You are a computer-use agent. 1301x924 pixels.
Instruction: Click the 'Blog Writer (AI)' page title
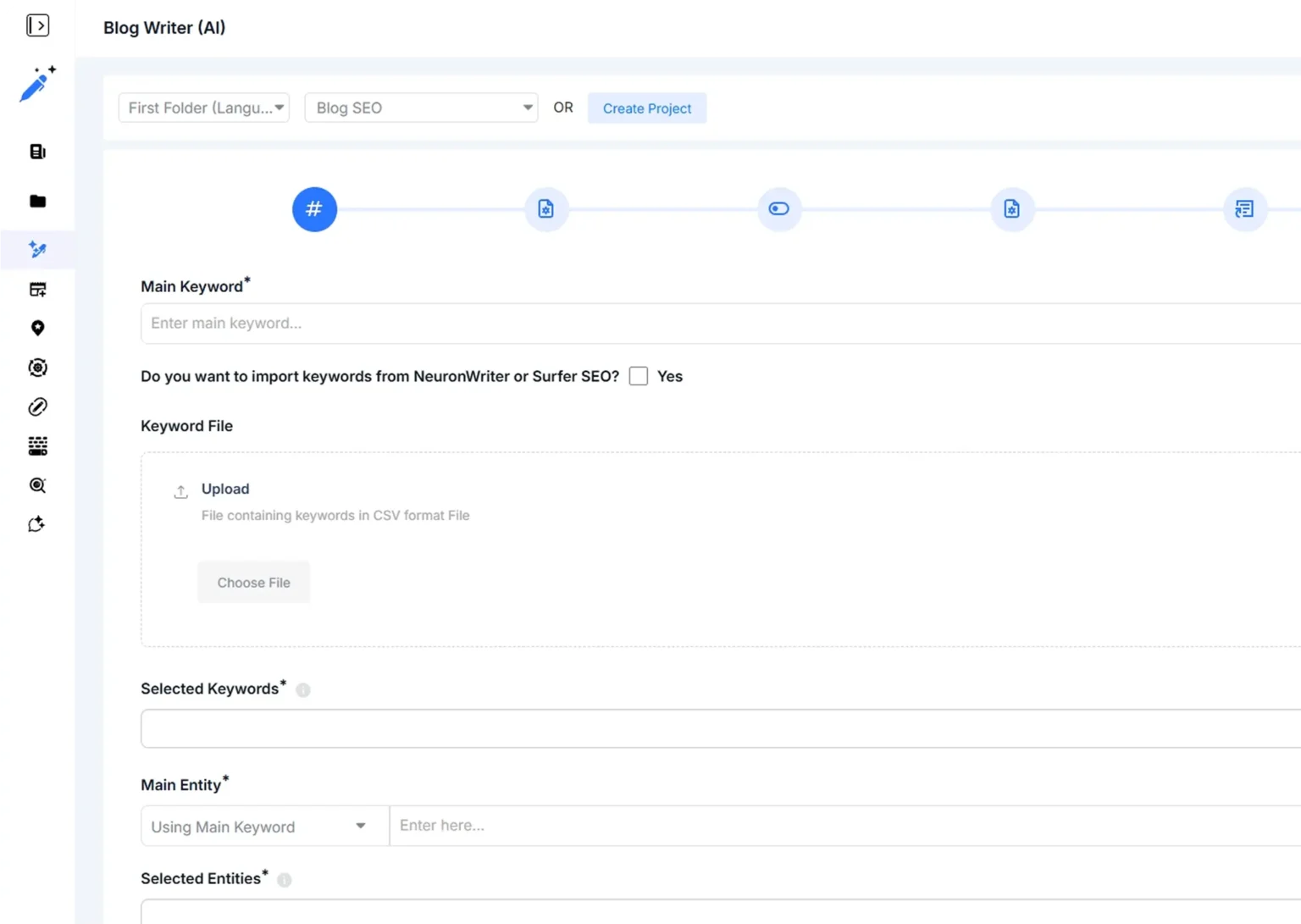(x=164, y=28)
